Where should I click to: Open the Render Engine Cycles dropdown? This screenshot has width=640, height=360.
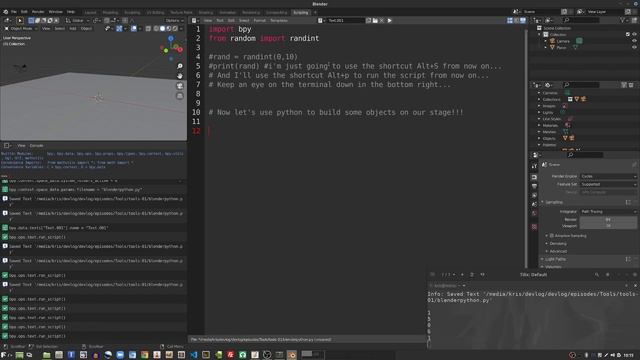(x=608, y=176)
